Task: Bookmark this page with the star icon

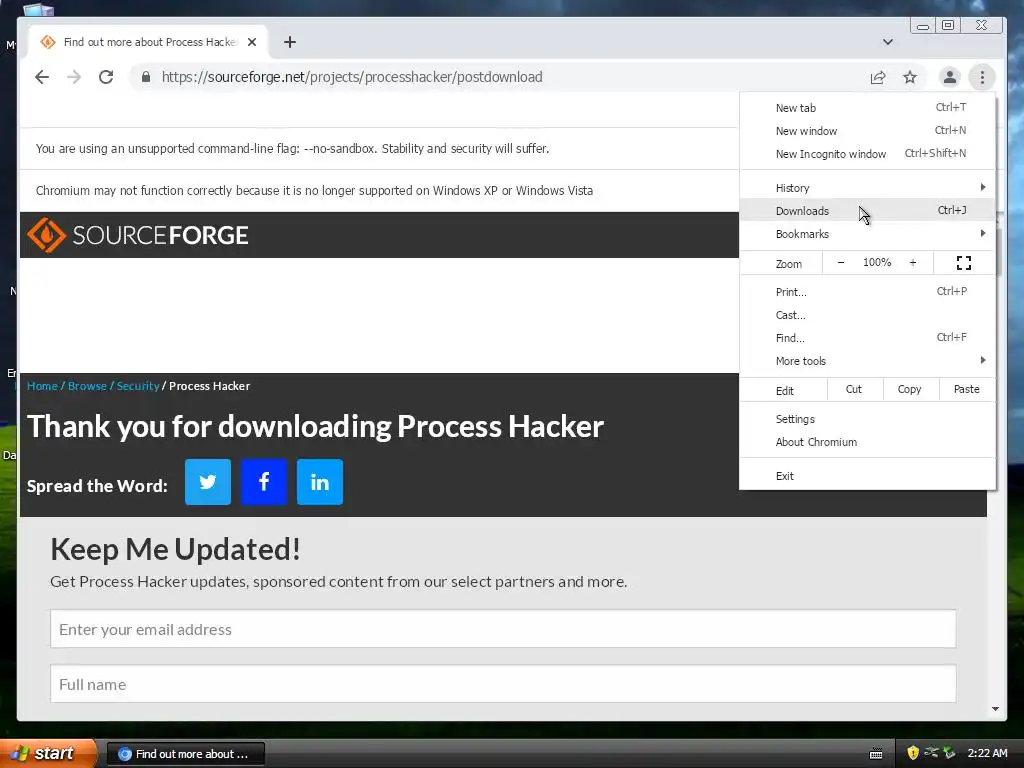Action: (910, 77)
